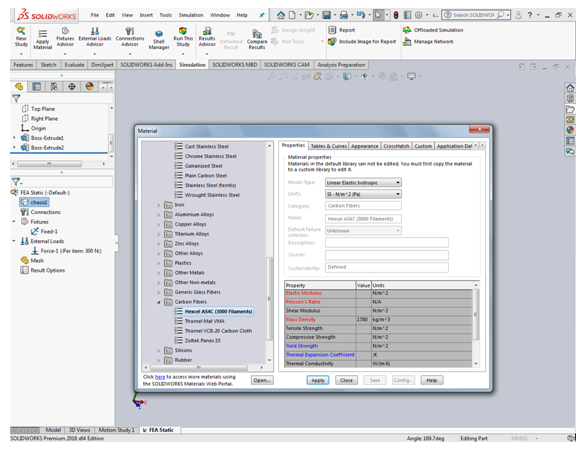Open the Home icon in the title bar
The image size is (585, 451).
[281, 15]
